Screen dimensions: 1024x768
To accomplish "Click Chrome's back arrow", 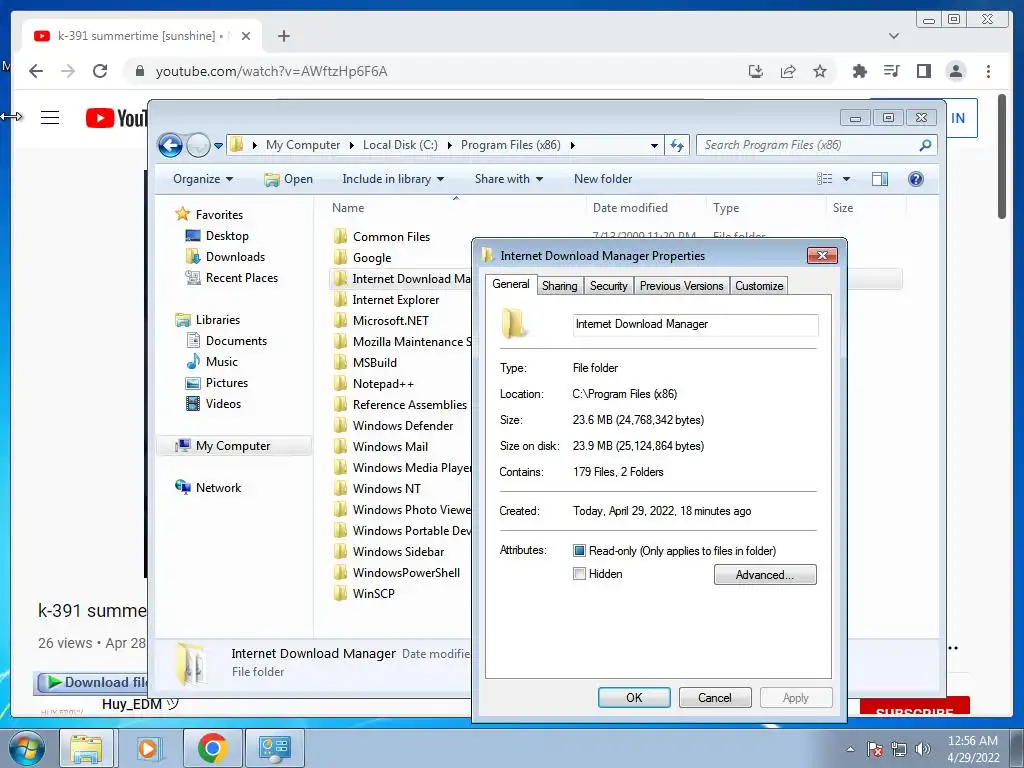I will coord(36,71).
